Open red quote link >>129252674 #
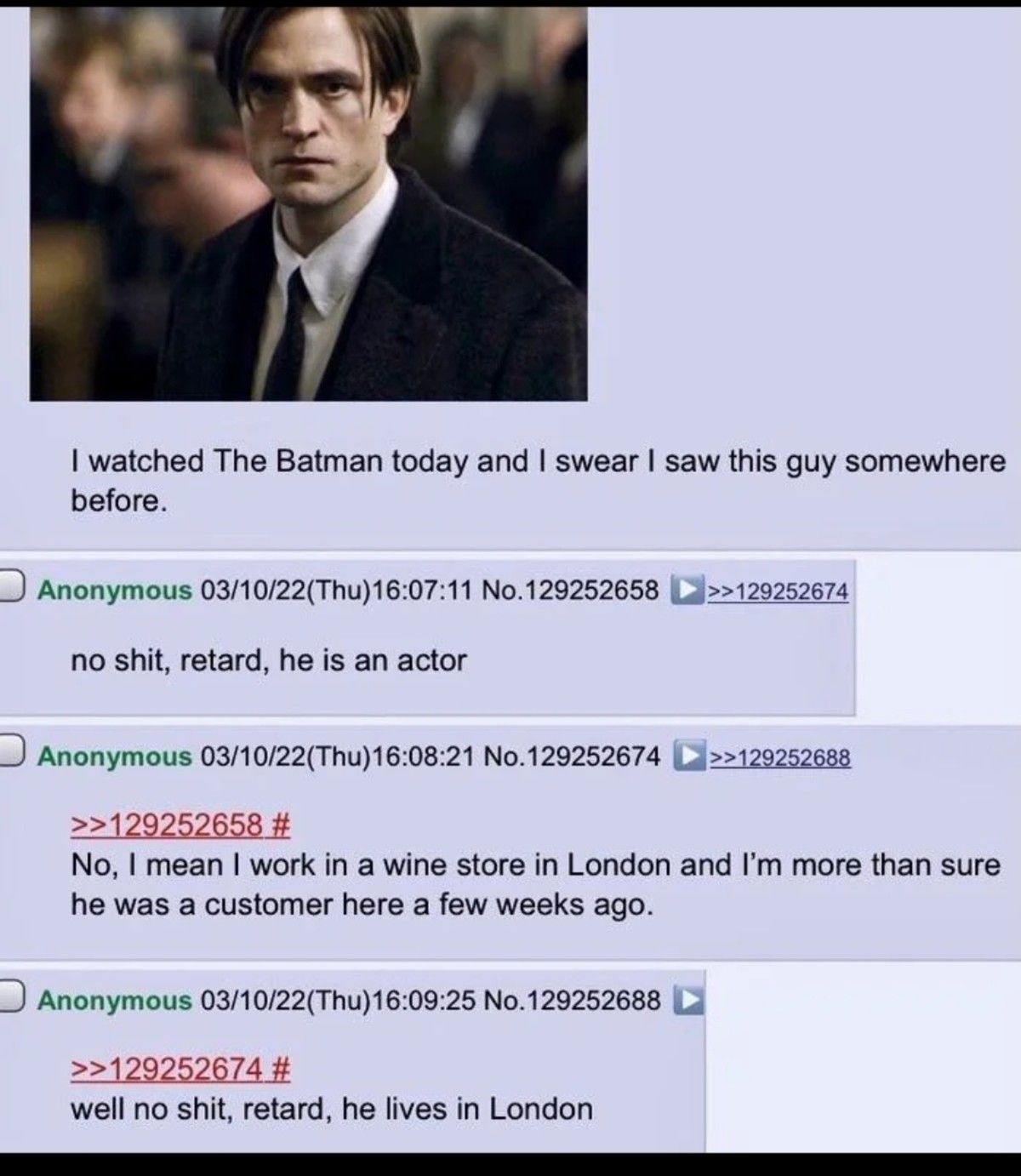Screen dimensions: 1021x1176 tap(181, 1067)
